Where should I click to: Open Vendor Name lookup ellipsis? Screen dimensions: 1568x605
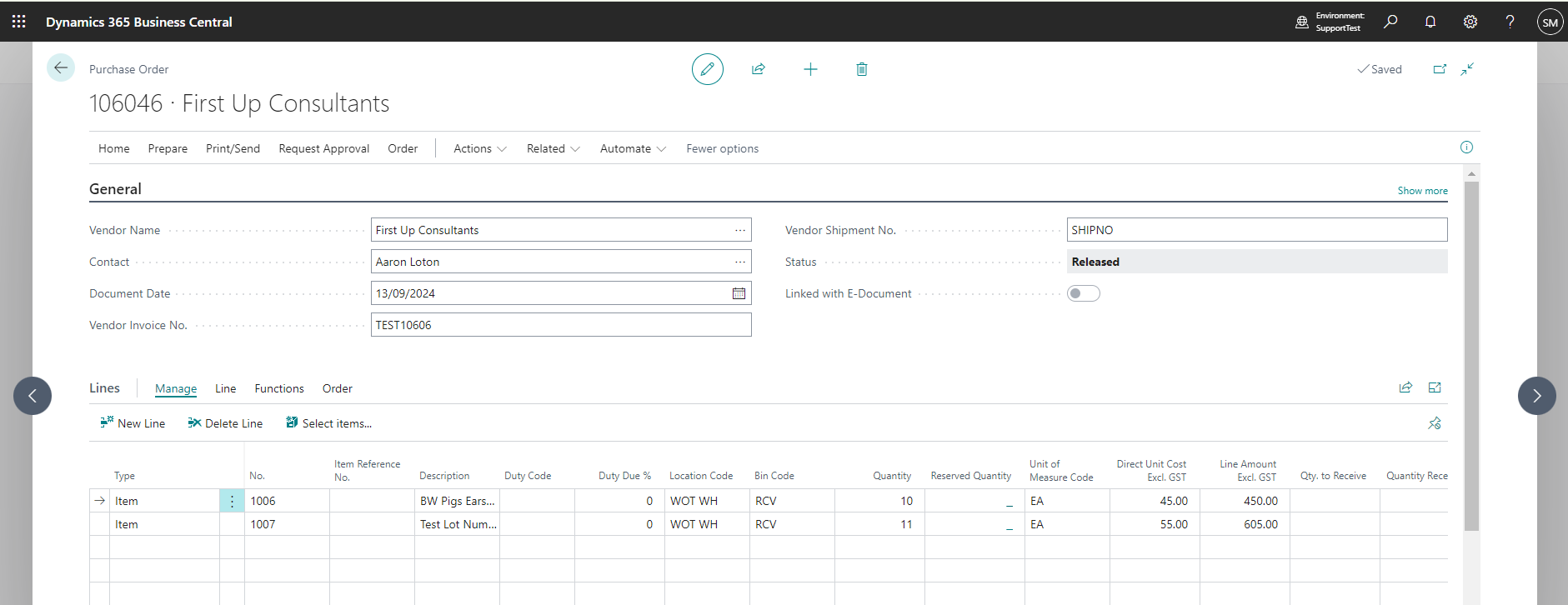coord(739,230)
